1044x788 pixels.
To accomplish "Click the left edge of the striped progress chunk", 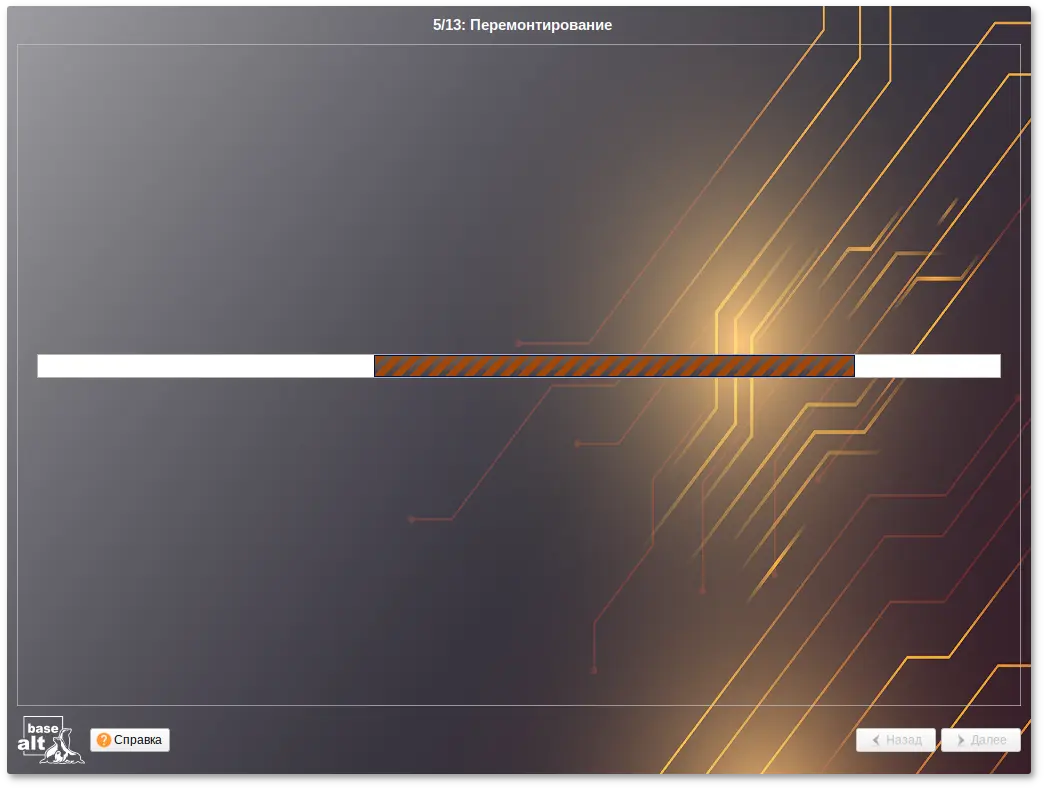I will [x=377, y=366].
